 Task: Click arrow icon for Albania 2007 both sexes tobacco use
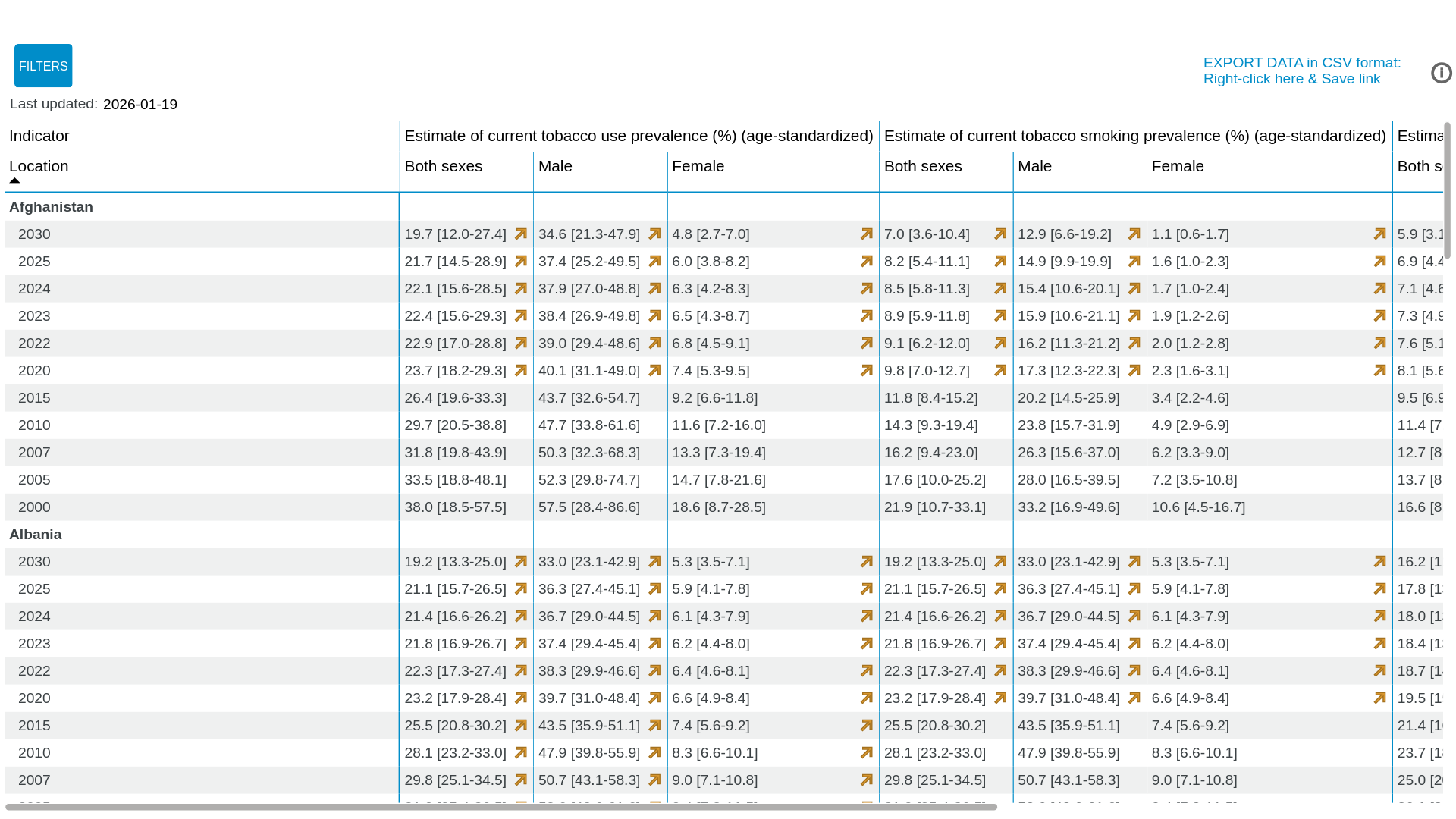click(521, 780)
